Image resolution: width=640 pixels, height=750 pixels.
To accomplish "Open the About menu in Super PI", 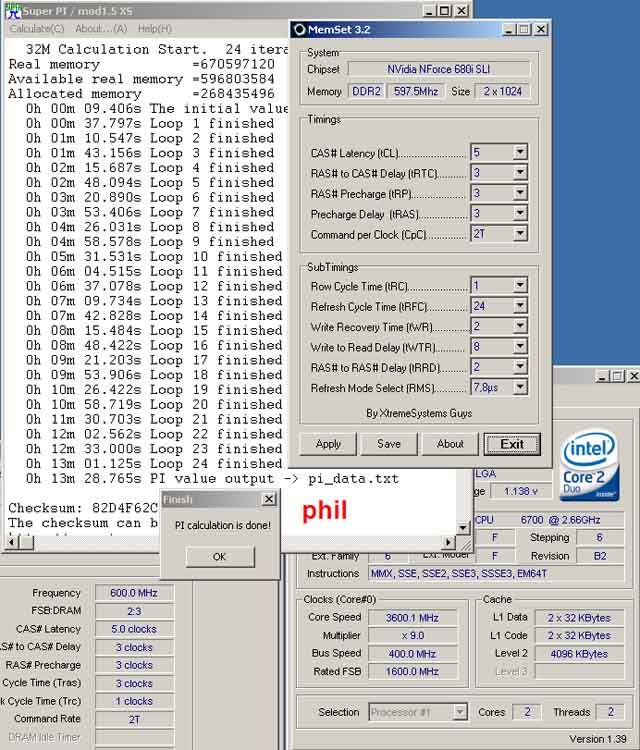I will pyautogui.click(x=101, y=29).
